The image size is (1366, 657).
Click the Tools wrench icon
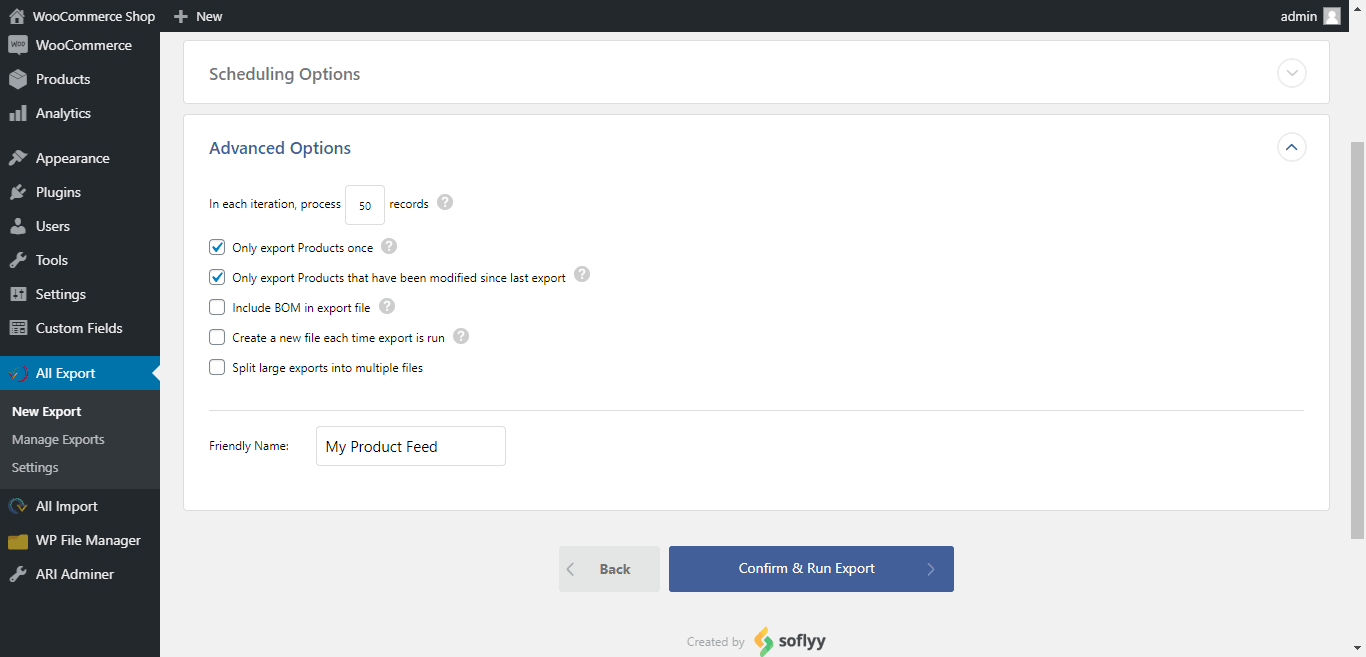[x=18, y=260]
